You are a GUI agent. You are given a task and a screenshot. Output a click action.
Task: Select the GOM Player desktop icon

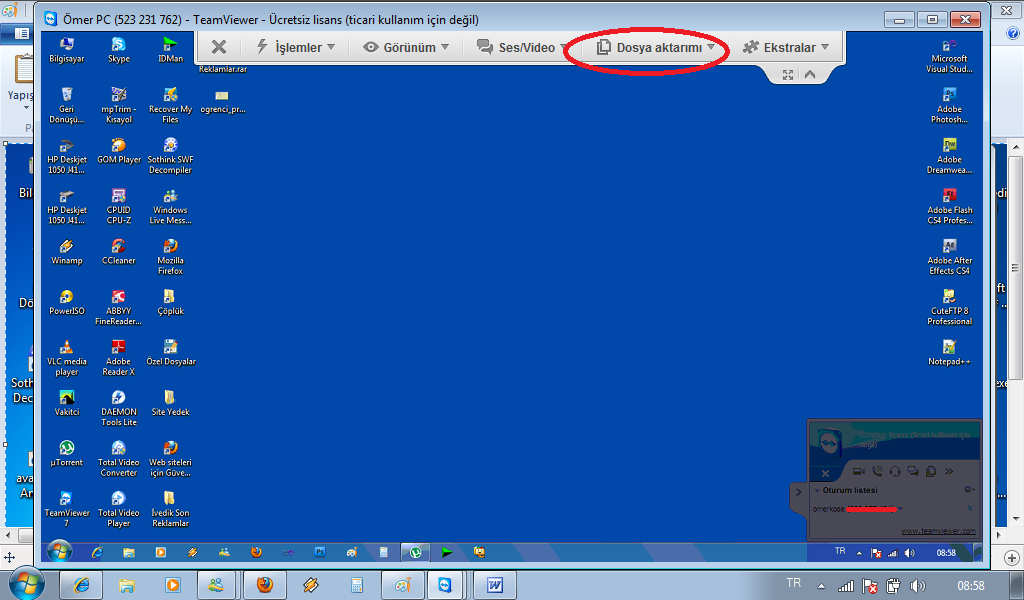tap(119, 151)
